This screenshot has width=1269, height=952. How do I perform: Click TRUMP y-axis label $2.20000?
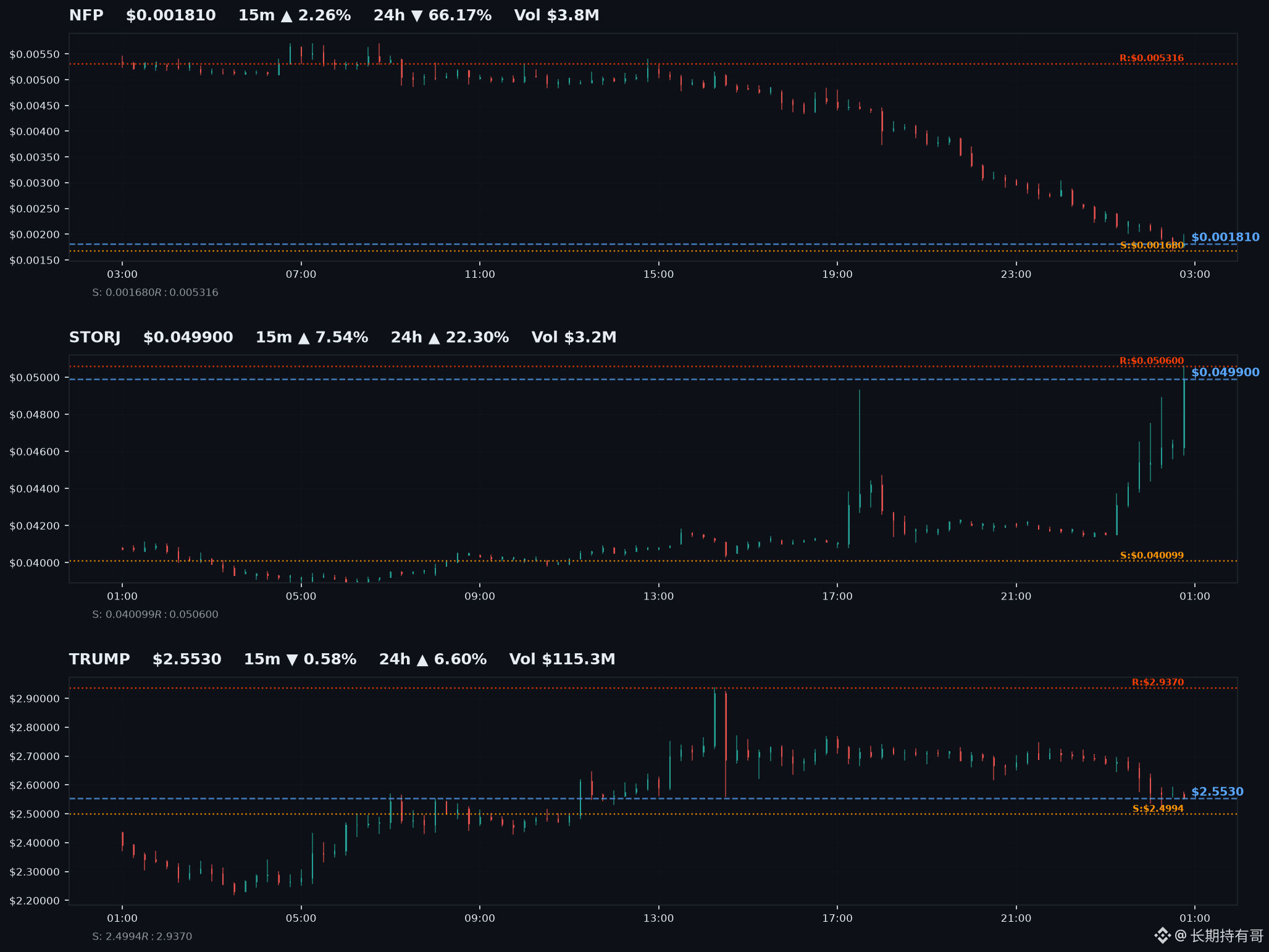point(35,901)
